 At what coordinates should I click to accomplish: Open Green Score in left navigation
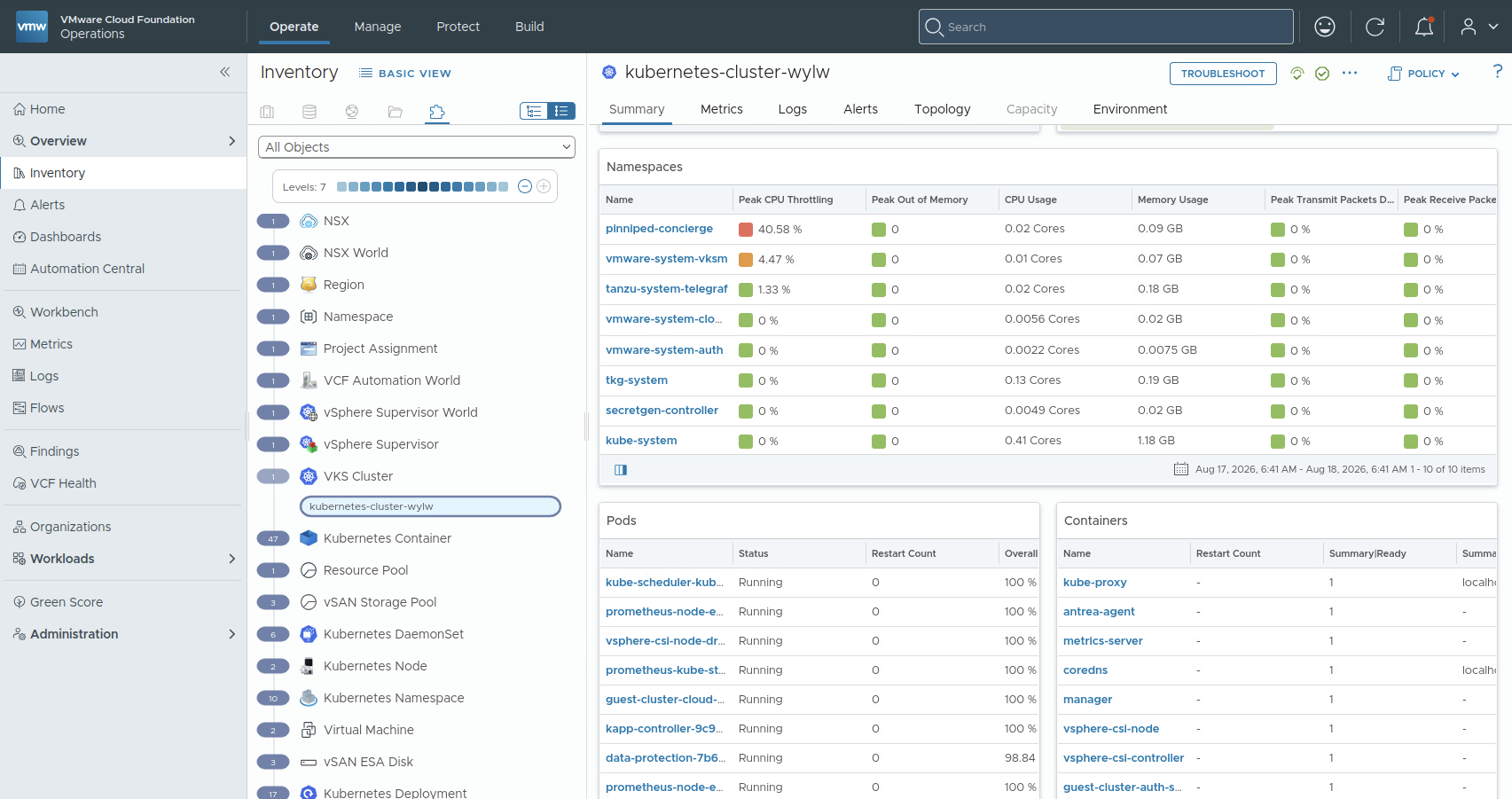[67, 602]
